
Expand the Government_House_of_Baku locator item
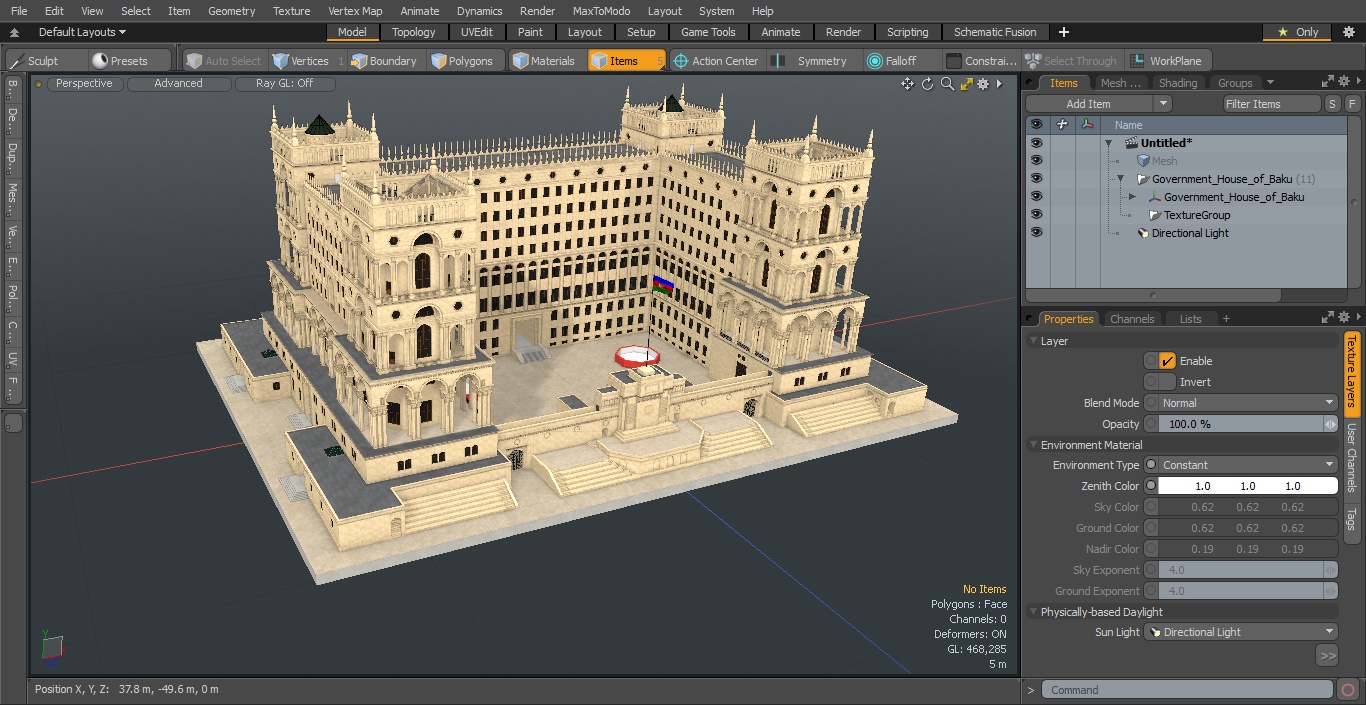point(1132,197)
